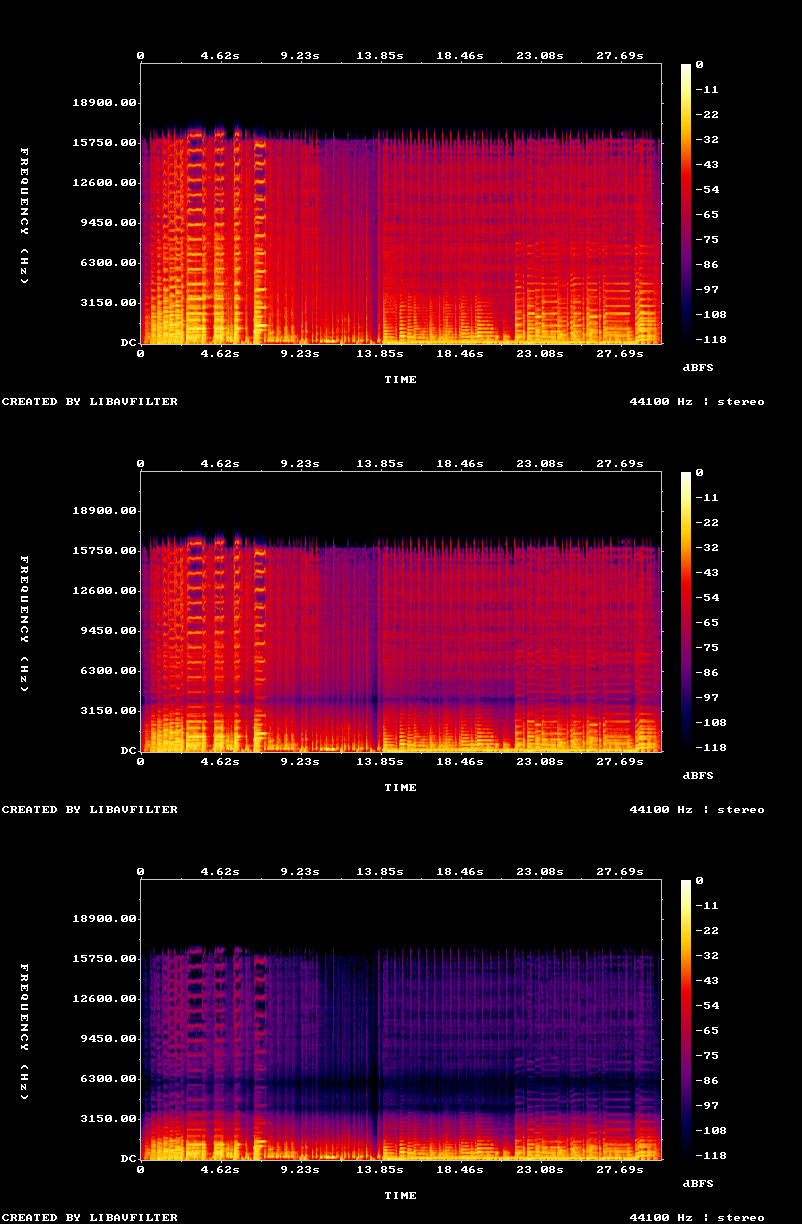Click '18.46s' above the third spectrogram
The width and height of the screenshot is (802, 1224).
coord(460,872)
